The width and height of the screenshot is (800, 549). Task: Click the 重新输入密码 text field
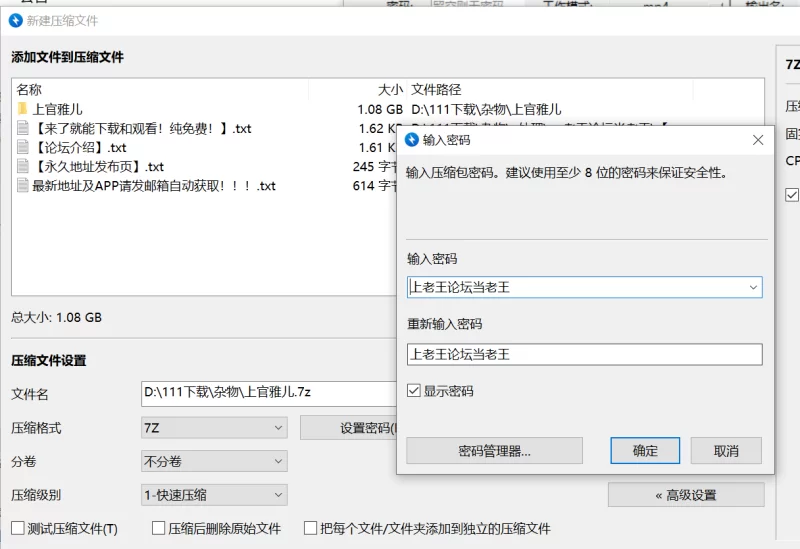tap(585, 354)
